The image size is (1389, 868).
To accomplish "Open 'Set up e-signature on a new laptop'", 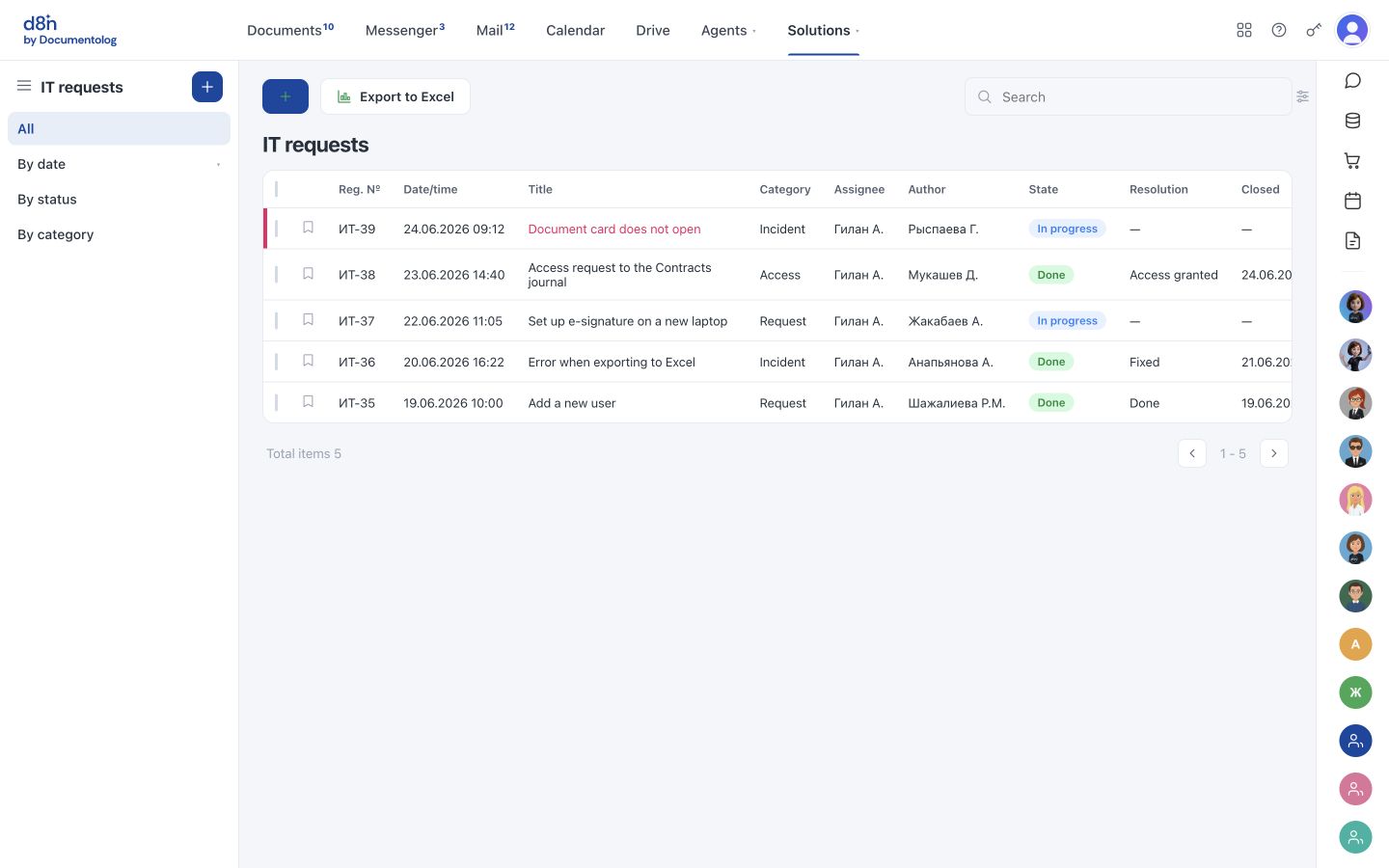I will tap(628, 321).
